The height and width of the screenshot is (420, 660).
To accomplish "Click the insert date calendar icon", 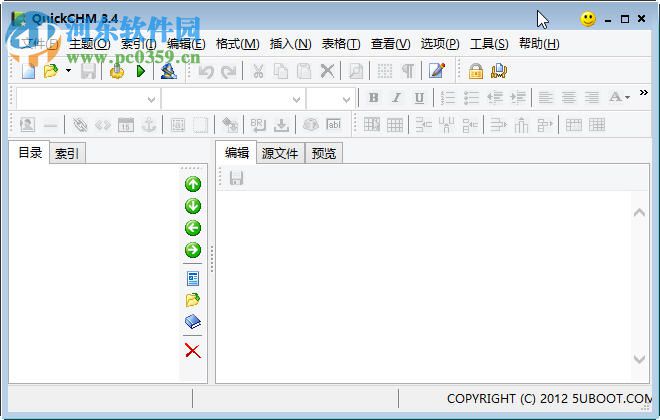I will (x=126, y=125).
